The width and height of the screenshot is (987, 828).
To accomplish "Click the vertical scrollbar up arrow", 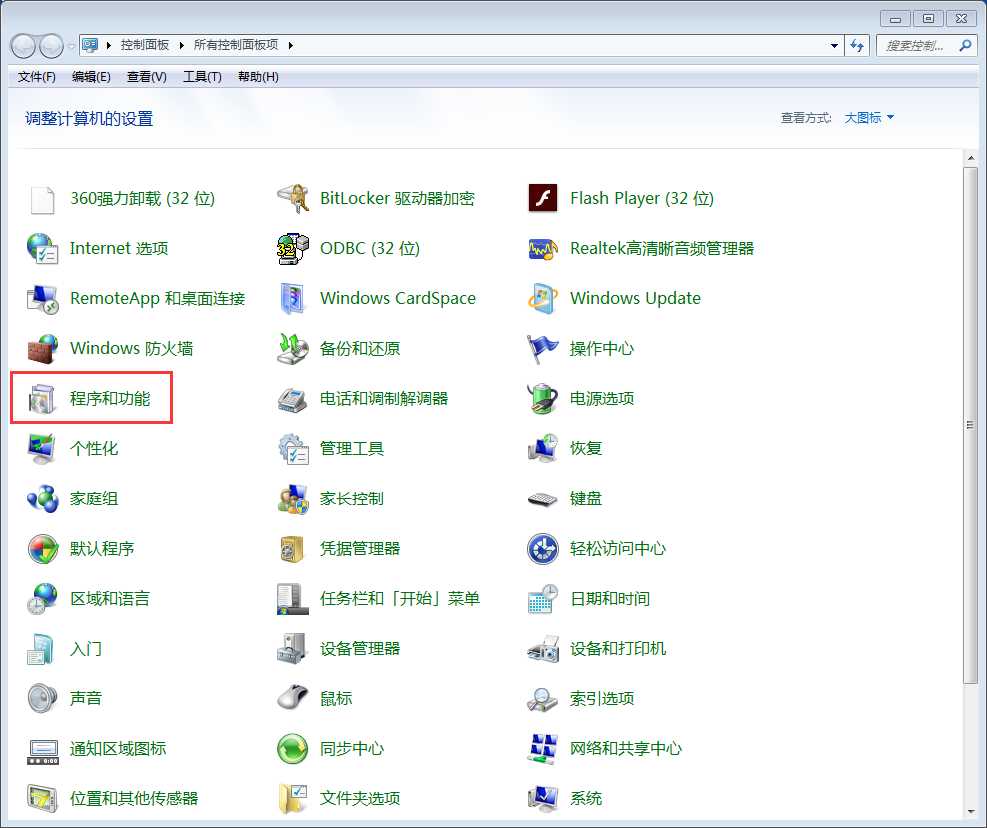I will point(971,158).
